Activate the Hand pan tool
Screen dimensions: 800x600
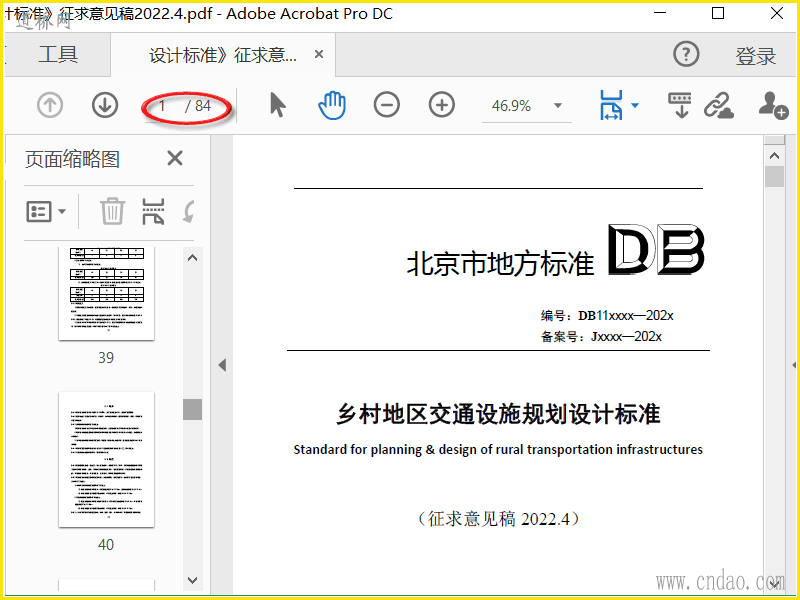(332, 105)
